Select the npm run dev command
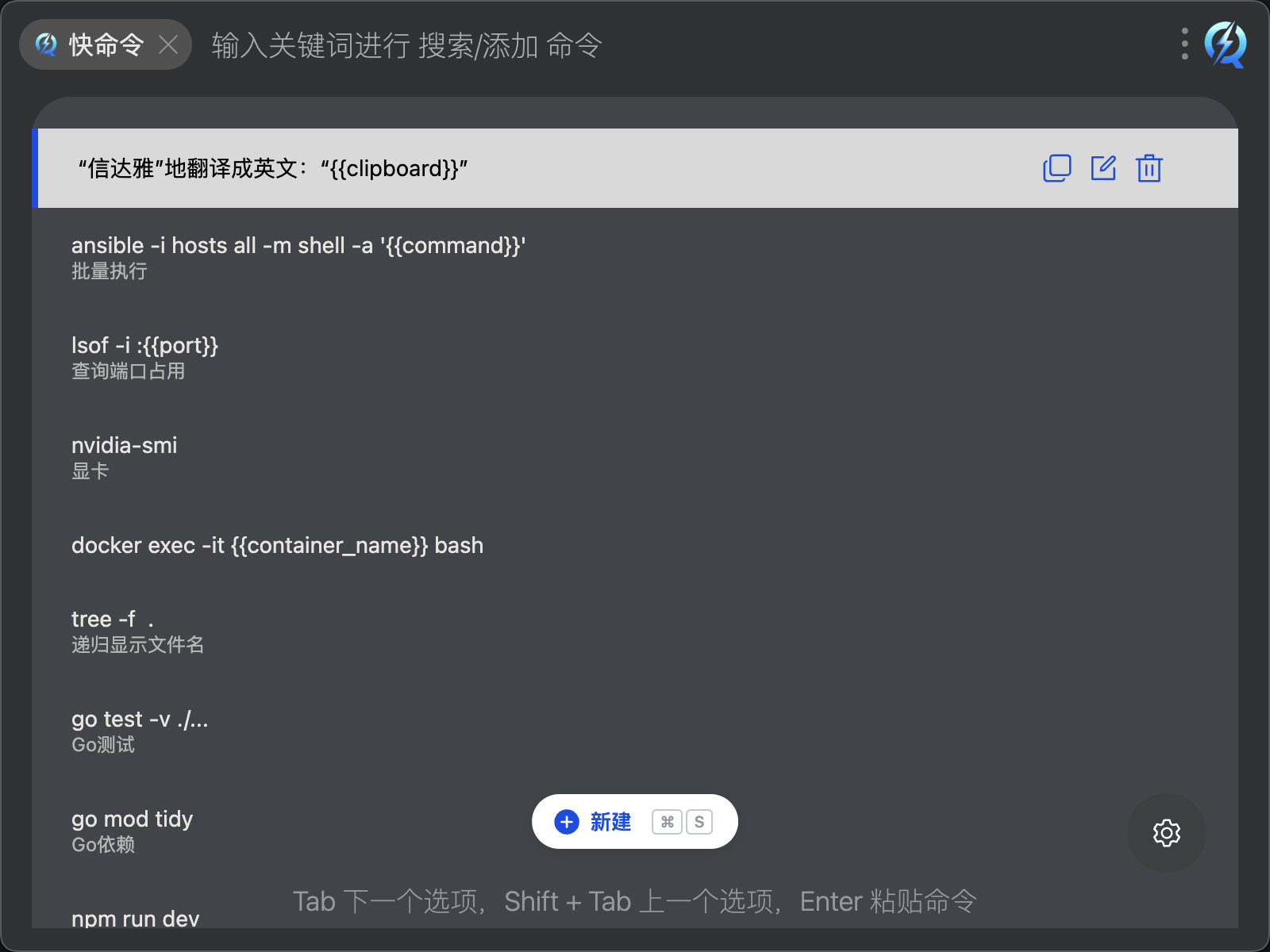1270x952 pixels. tap(635, 905)
